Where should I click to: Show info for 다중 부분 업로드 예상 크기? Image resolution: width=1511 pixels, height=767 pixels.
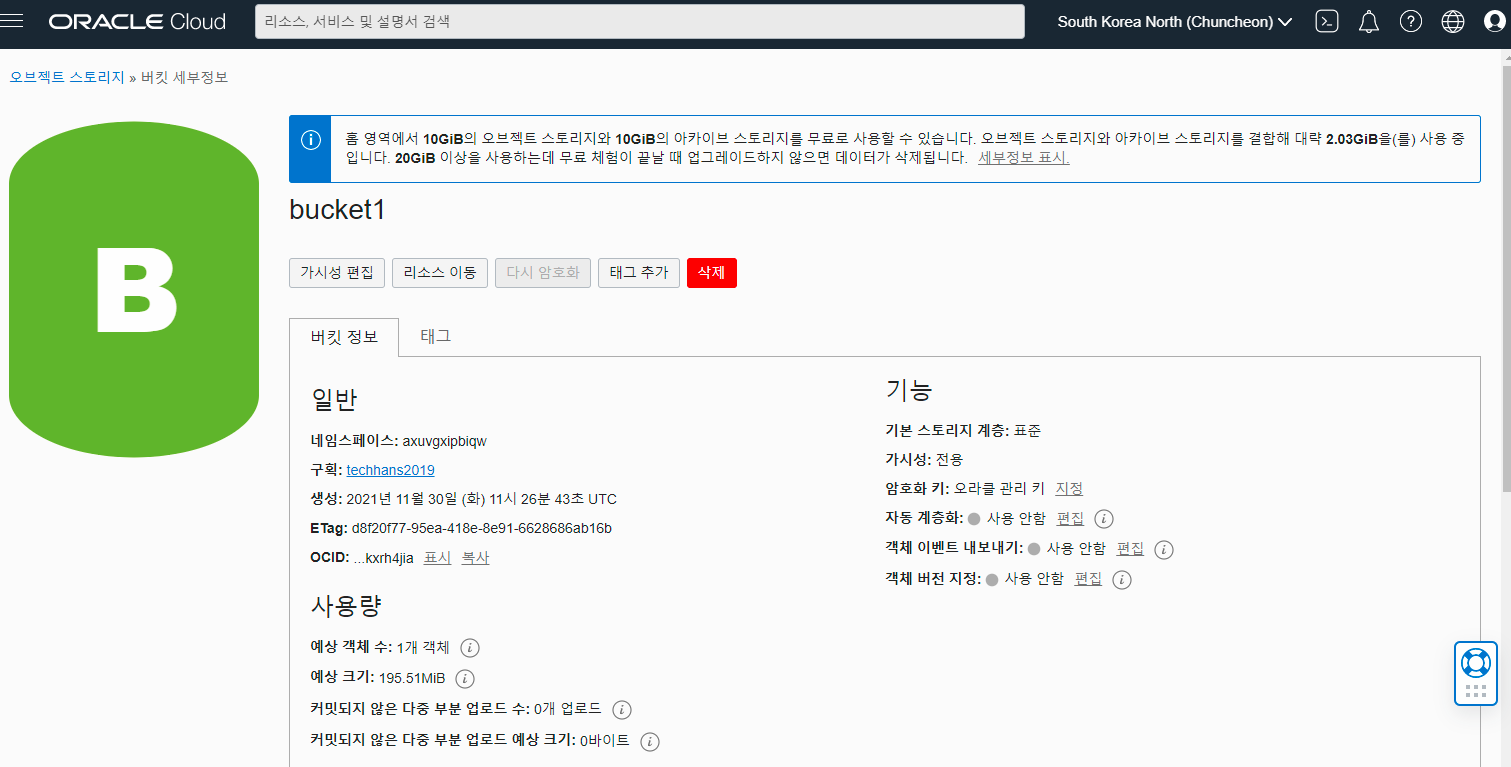pos(650,741)
